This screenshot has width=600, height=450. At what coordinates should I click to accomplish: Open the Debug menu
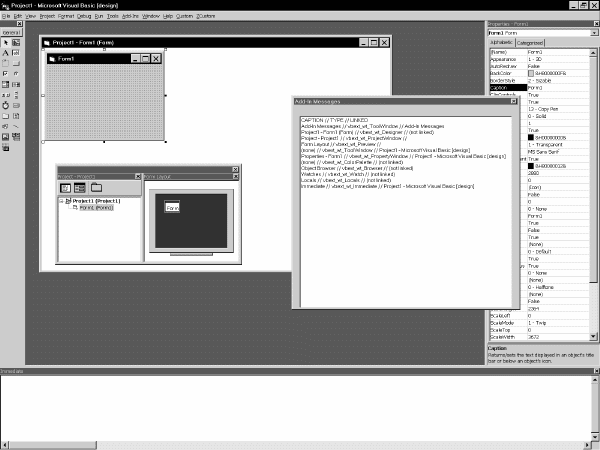[83, 17]
